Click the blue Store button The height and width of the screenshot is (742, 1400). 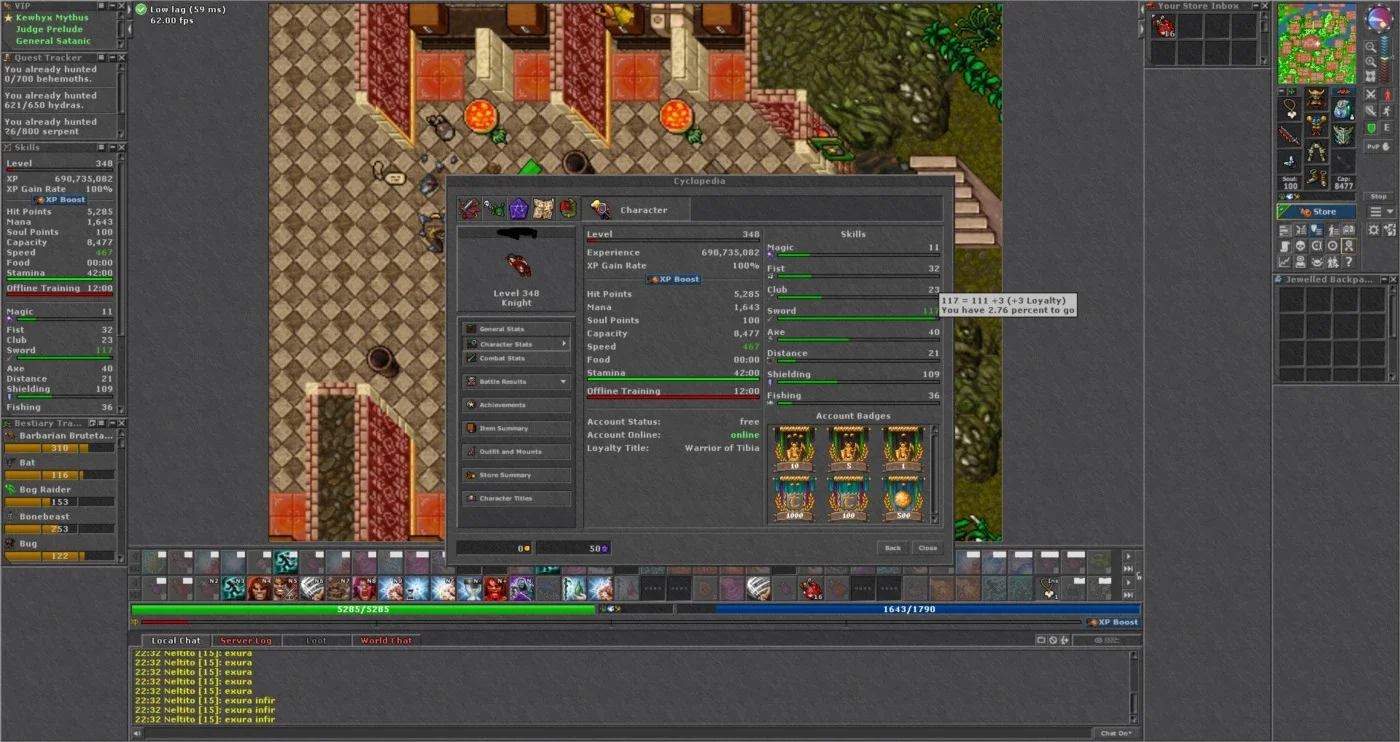coord(1316,212)
